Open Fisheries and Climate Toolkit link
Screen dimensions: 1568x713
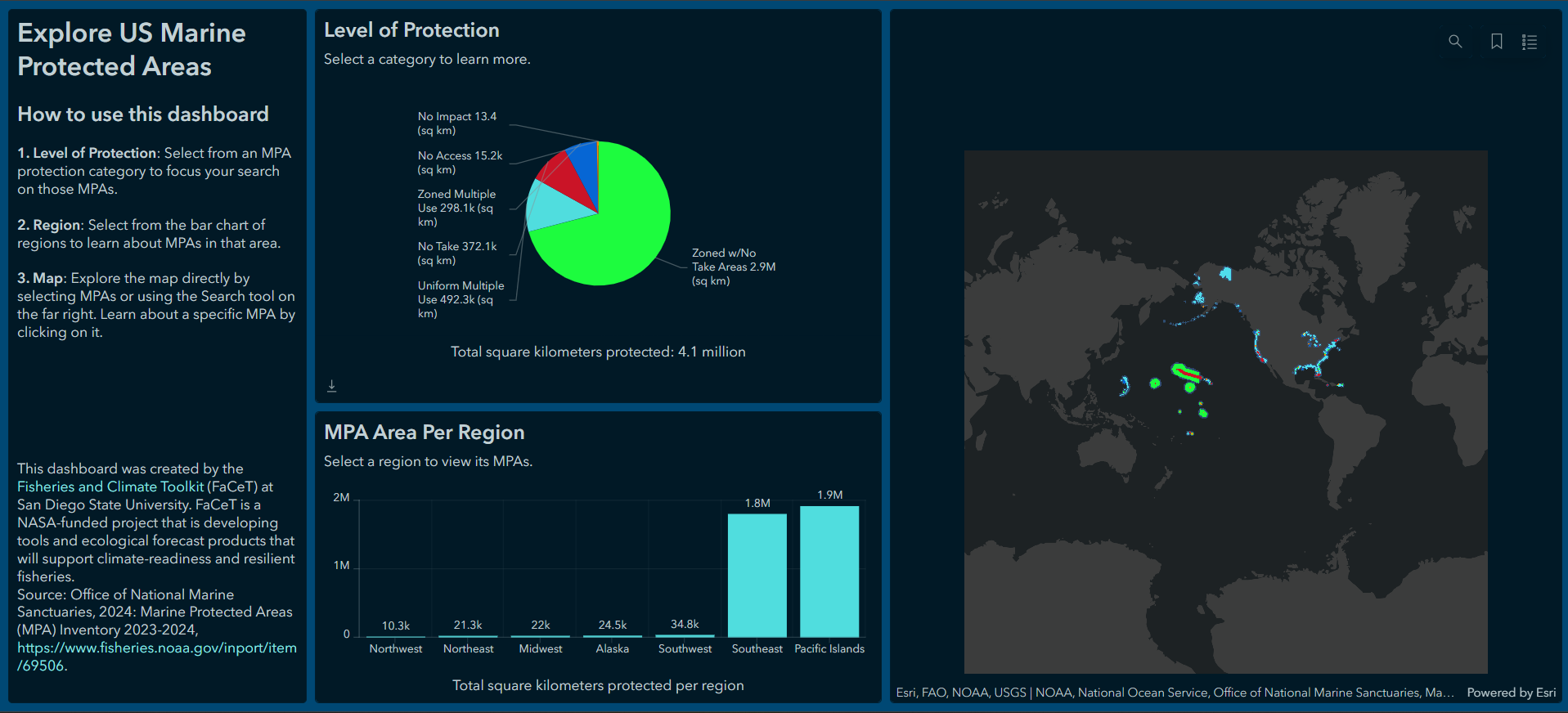coord(110,487)
